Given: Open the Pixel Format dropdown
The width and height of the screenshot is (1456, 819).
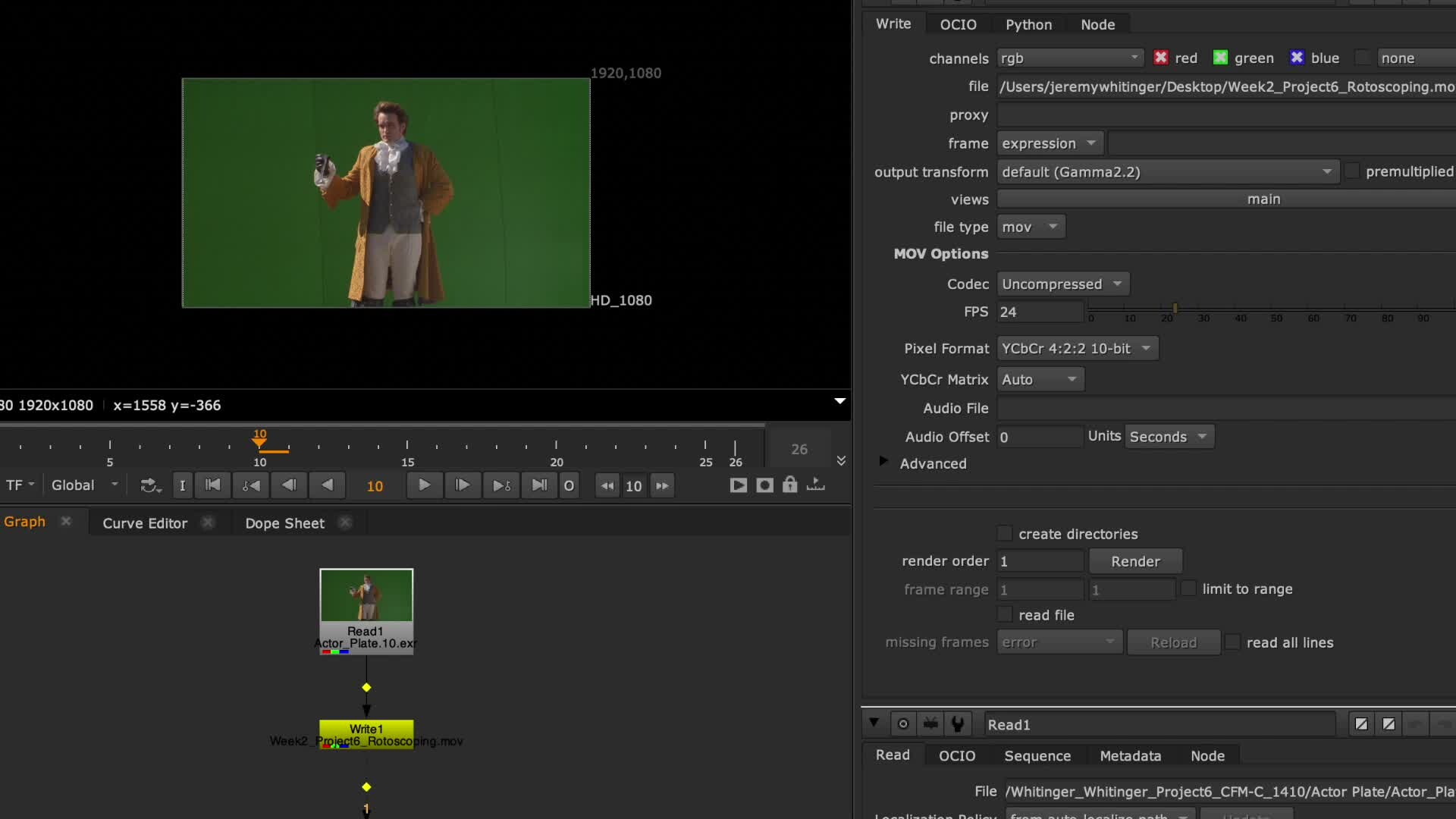Looking at the screenshot, I should [1077, 348].
